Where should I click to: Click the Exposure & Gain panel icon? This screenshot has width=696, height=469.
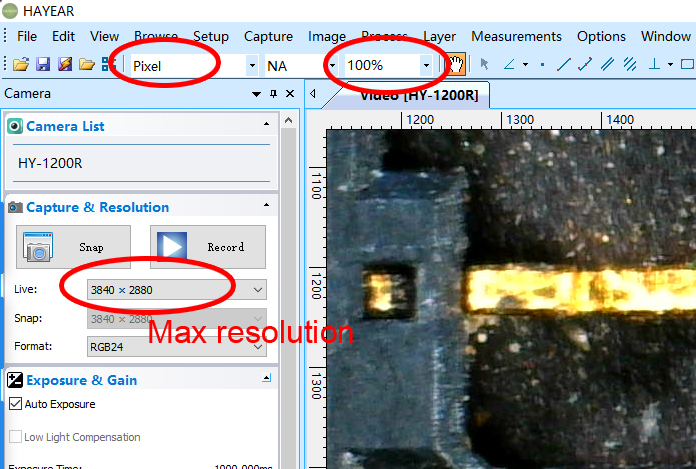pyautogui.click(x=15, y=380)
